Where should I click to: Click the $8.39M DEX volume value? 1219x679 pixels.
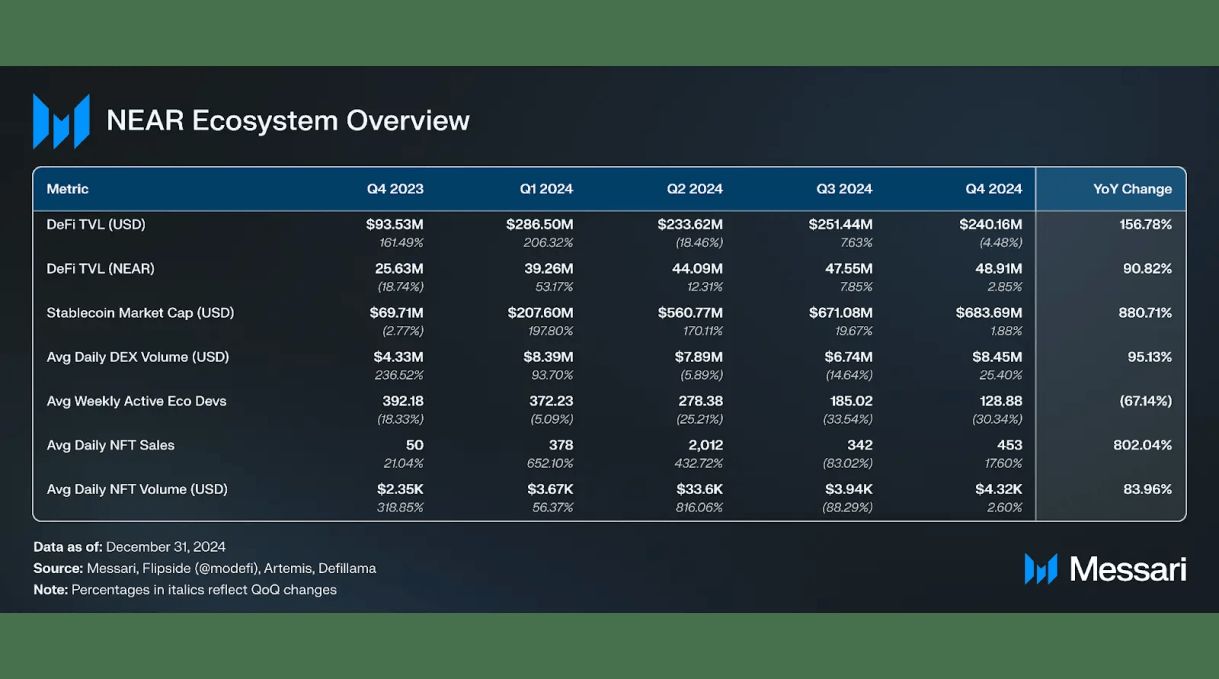click(x=549, y=357)
